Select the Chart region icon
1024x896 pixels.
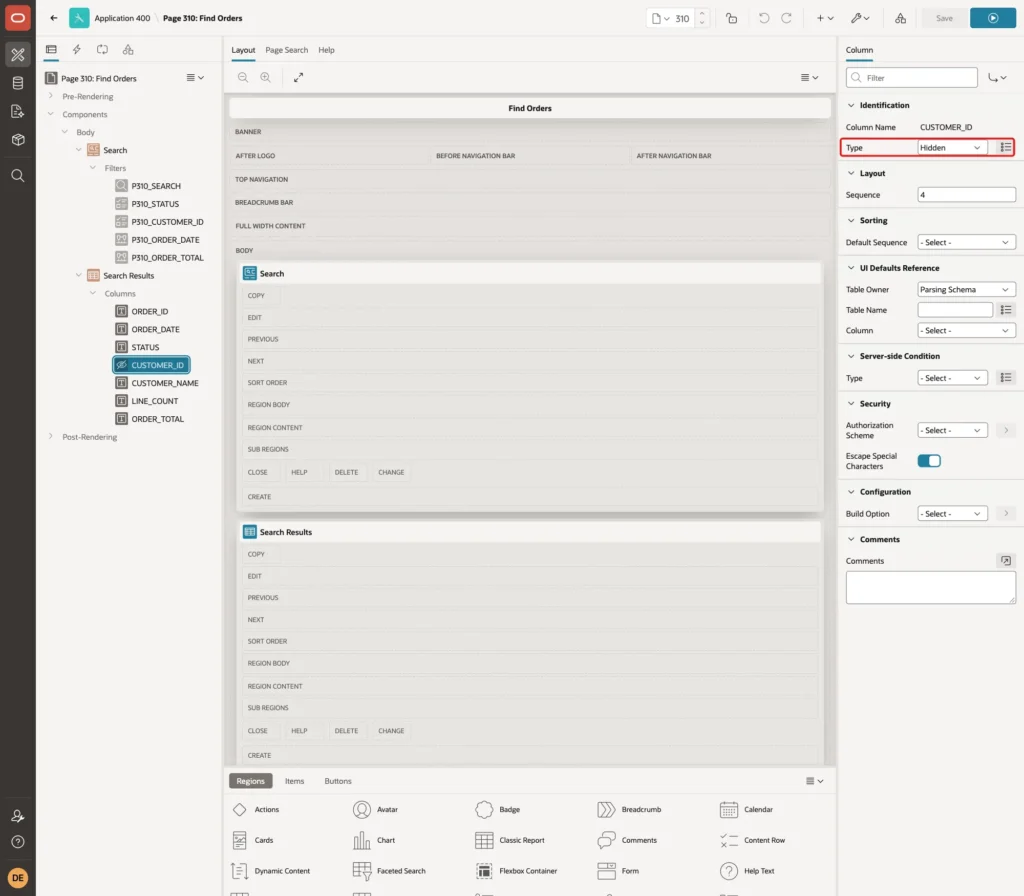[x=362, y=840]
